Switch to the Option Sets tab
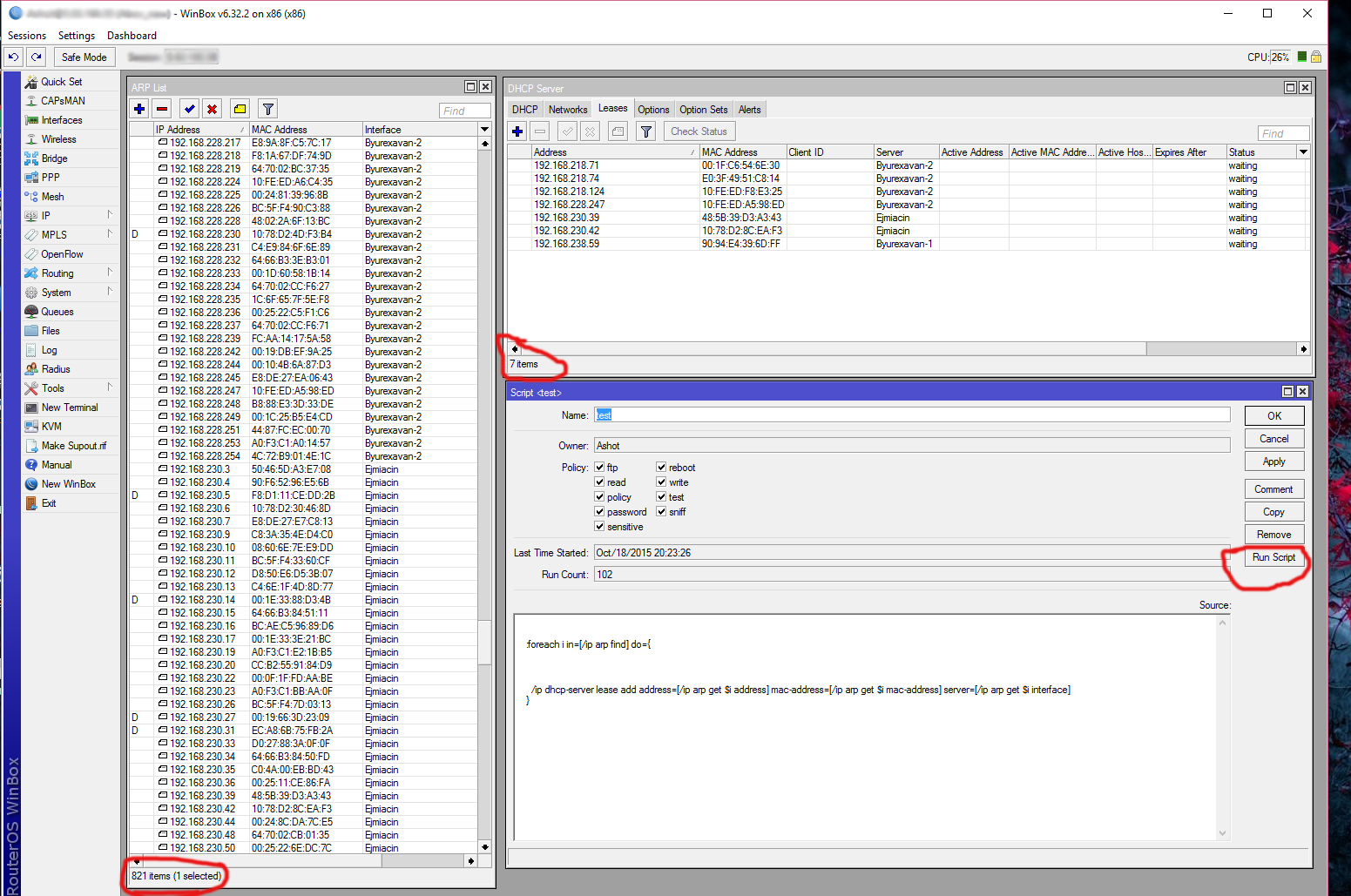The image size is (1351, 896). pos(704,110)
